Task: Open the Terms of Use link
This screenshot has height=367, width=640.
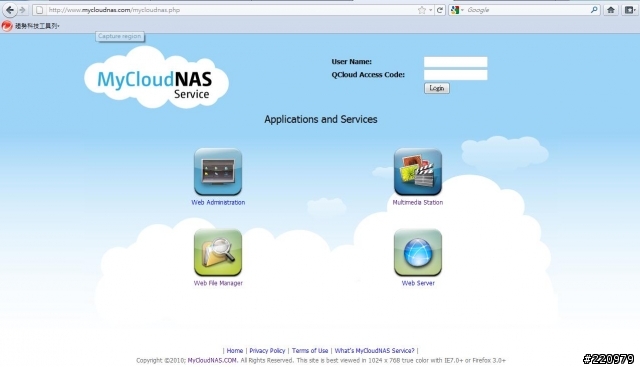Action: 310,351
